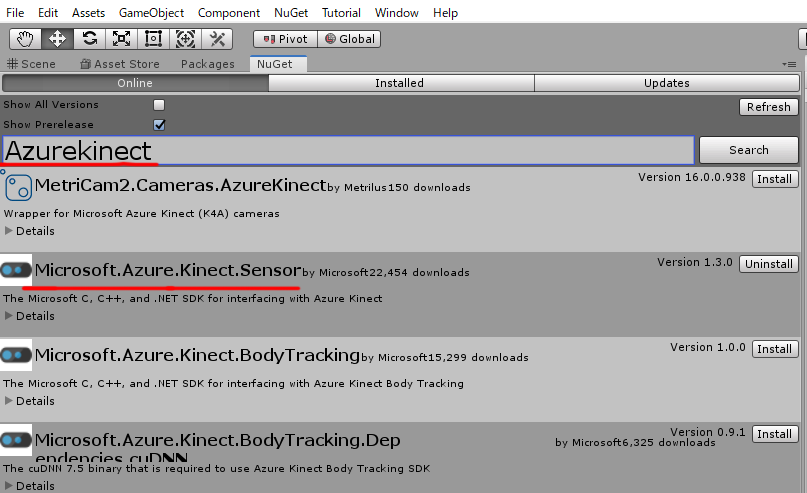807x493 pixels.
Task: Open the GameObject menu
Action: (151, 13)
